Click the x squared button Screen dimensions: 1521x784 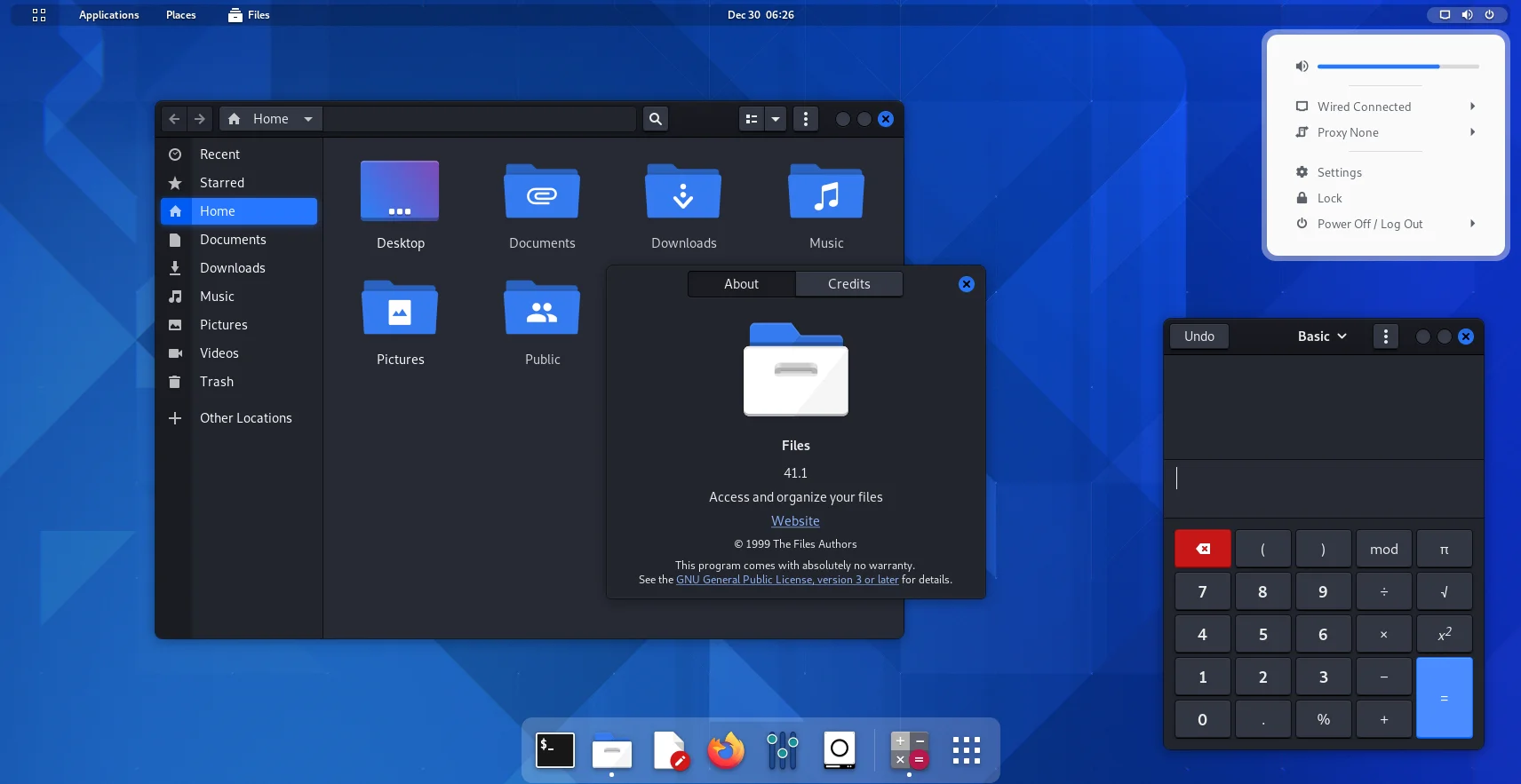pos(1444,634)
